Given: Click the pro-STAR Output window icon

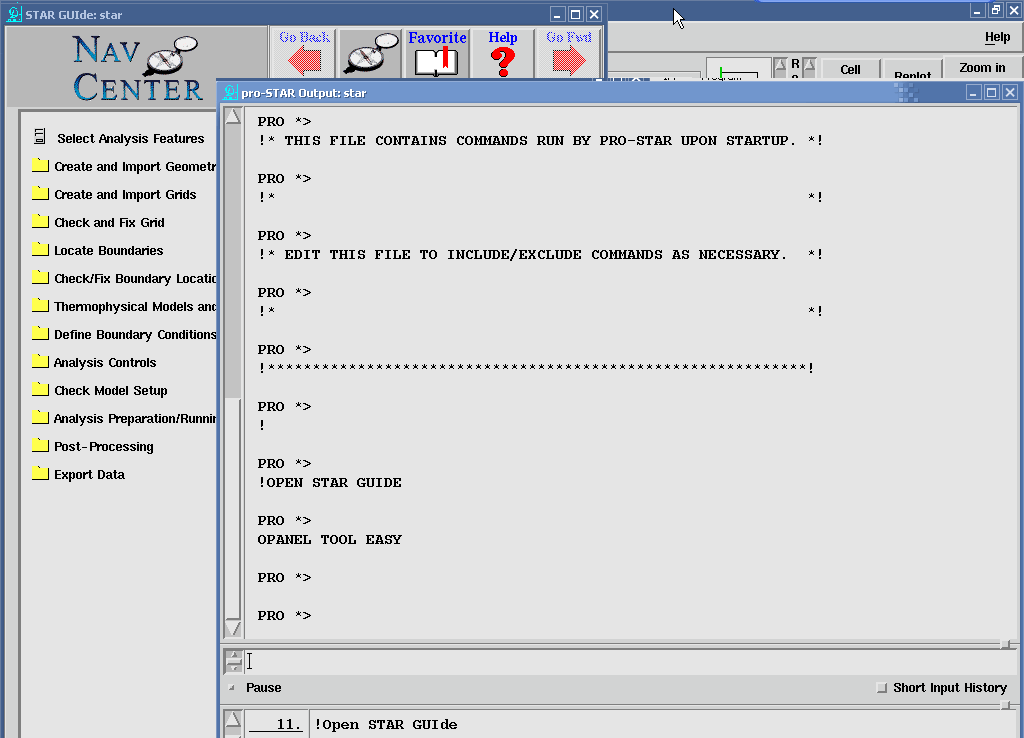Looking at the screenshot, I should tap(230, 93).
